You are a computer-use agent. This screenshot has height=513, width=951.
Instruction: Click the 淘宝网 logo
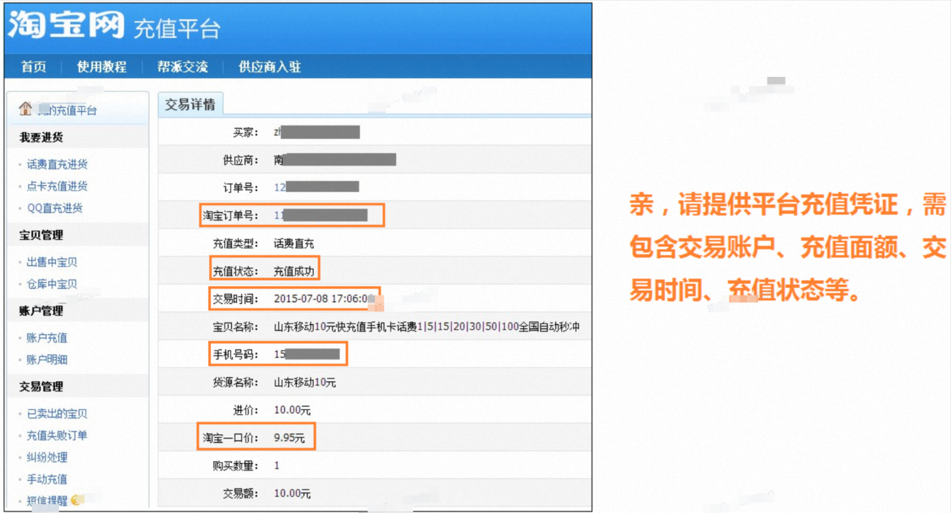(65, 25)
